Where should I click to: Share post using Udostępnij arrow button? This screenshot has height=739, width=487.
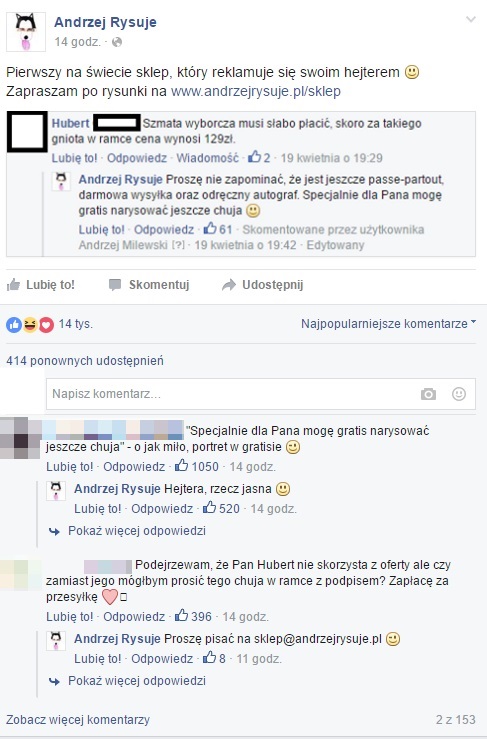coord(263,285)
